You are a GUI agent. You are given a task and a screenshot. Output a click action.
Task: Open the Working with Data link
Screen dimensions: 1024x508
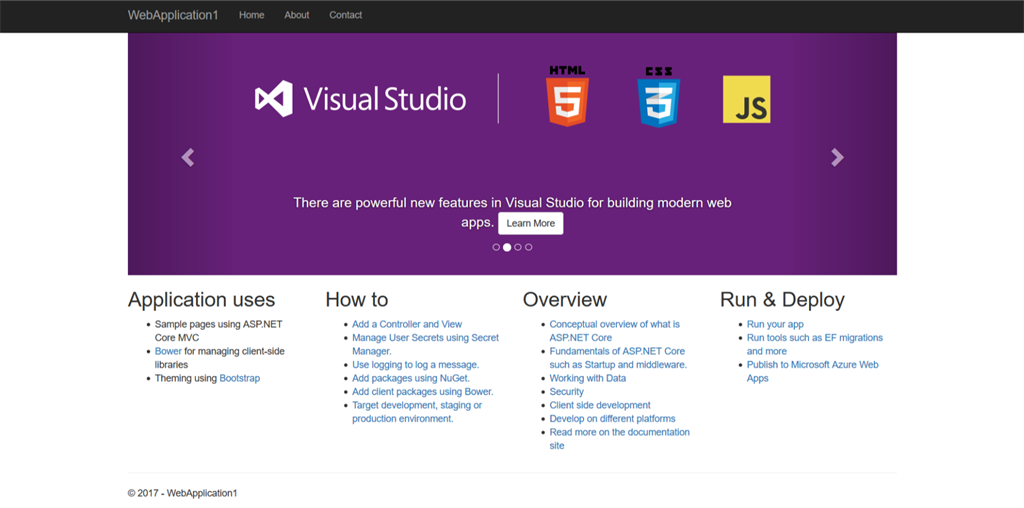pos(588,378)
